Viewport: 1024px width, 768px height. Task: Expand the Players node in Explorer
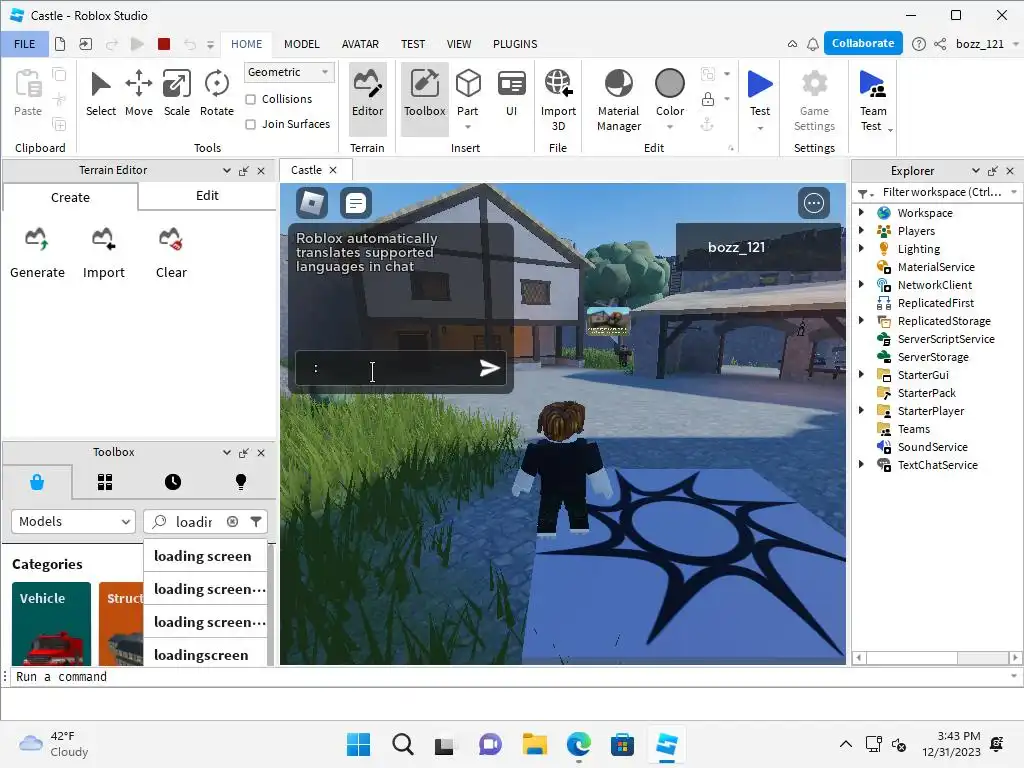(x=861, y=231)
